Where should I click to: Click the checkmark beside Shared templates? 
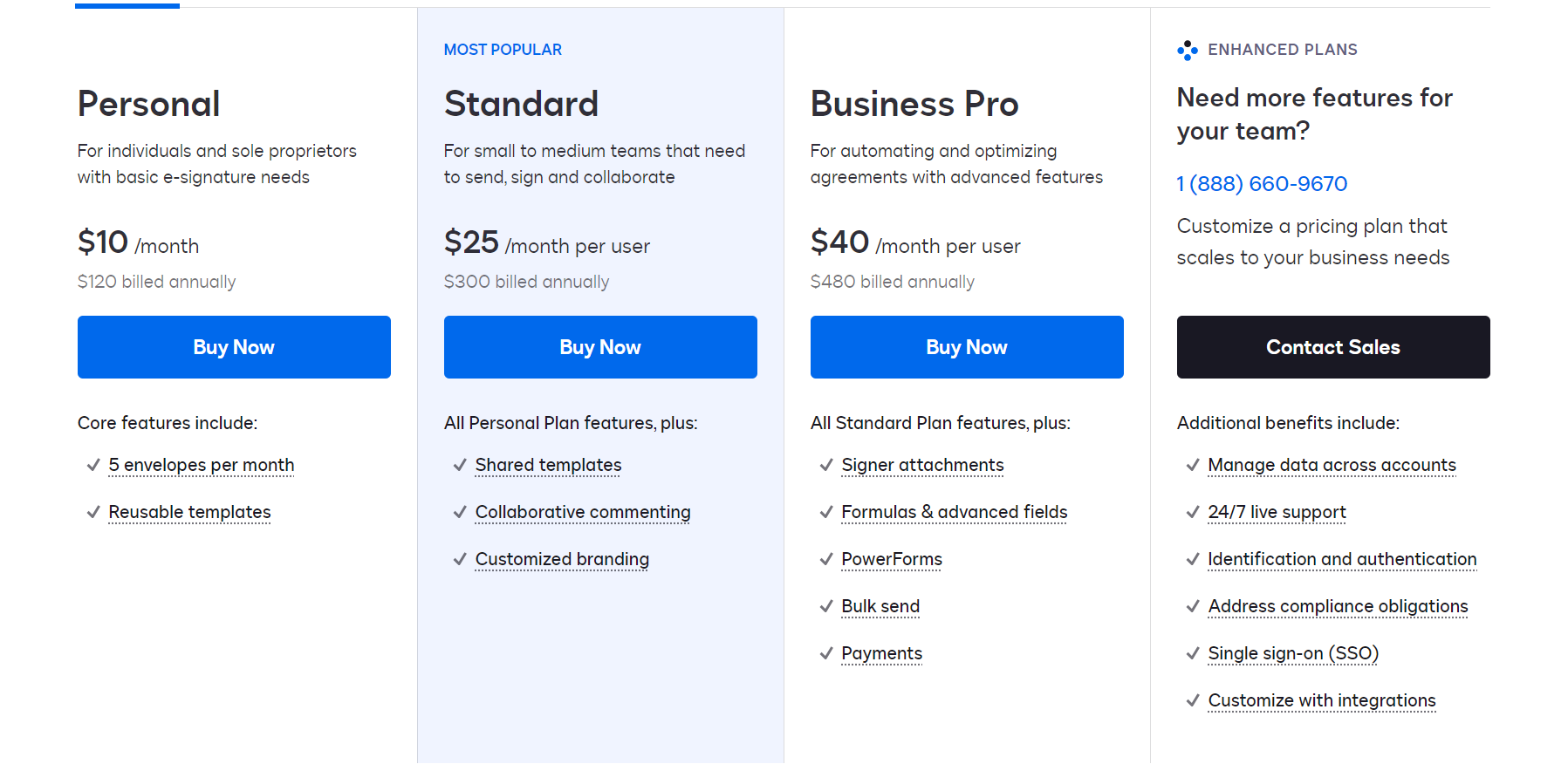460,465
